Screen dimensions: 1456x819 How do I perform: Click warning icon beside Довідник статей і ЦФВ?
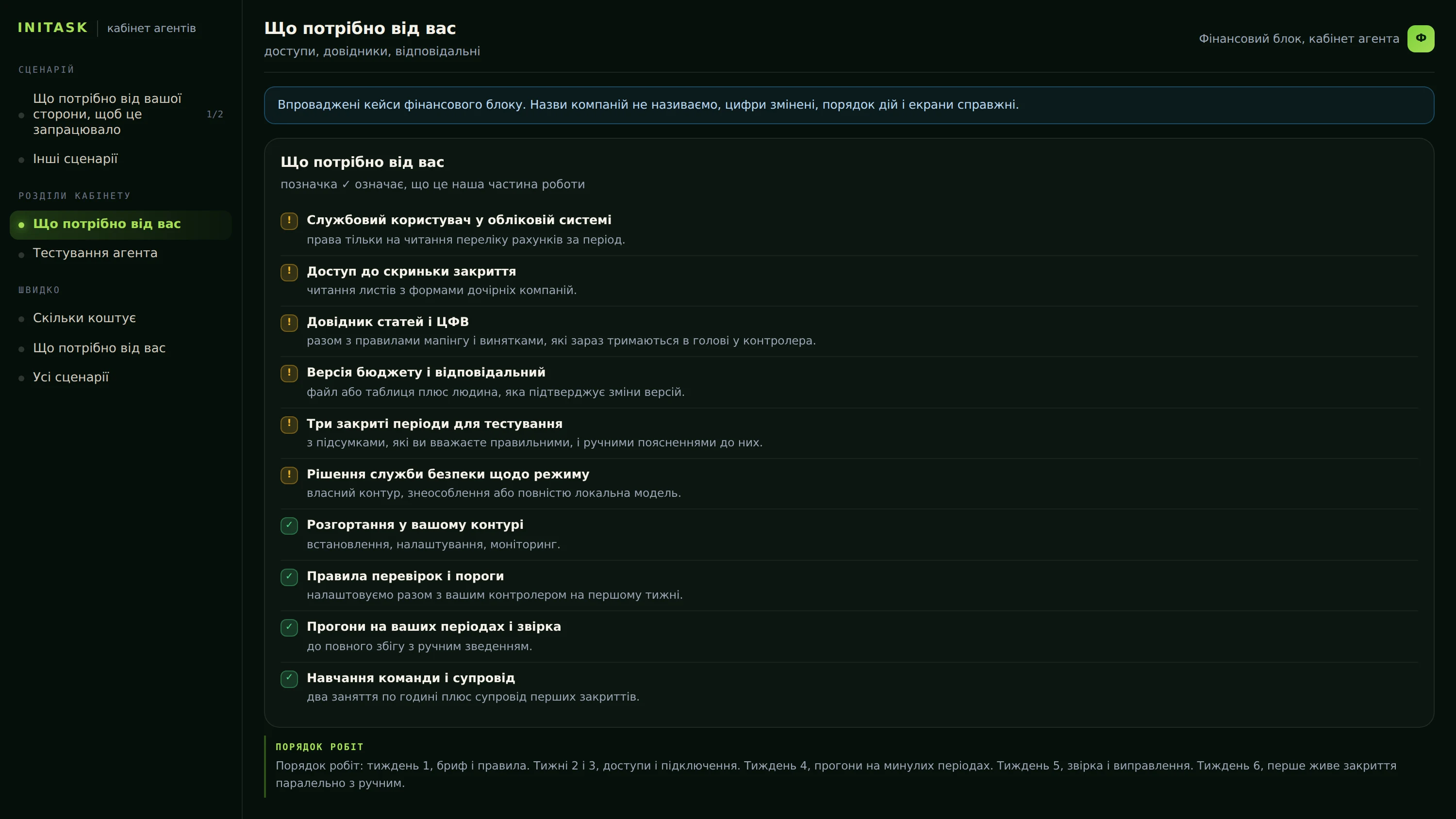click(x=289, y=322)
